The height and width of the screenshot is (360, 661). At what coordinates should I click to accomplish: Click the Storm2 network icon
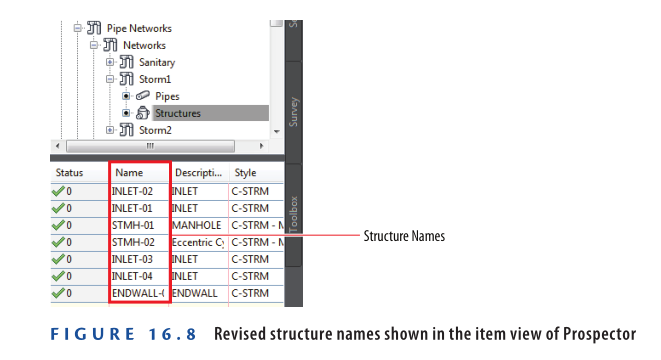[x=126, y=130]
